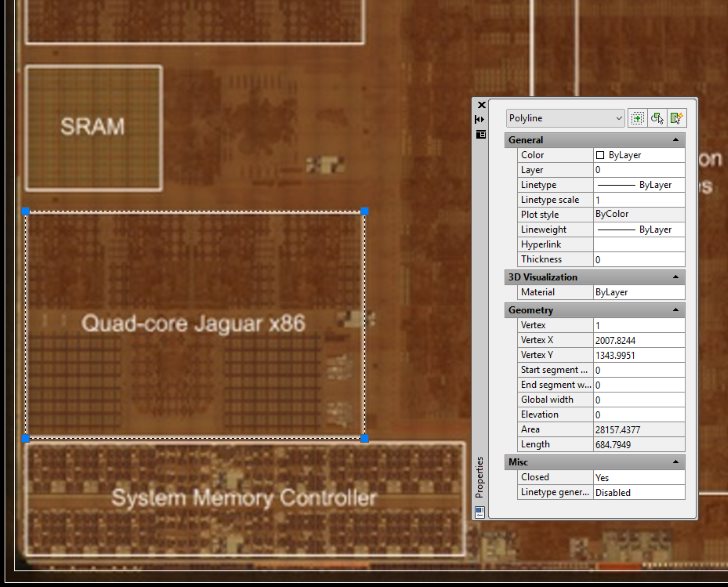Open the Lineweight ByLayer value
The height and width of the screenshot is (587, 728).
(x=639, y=229)
